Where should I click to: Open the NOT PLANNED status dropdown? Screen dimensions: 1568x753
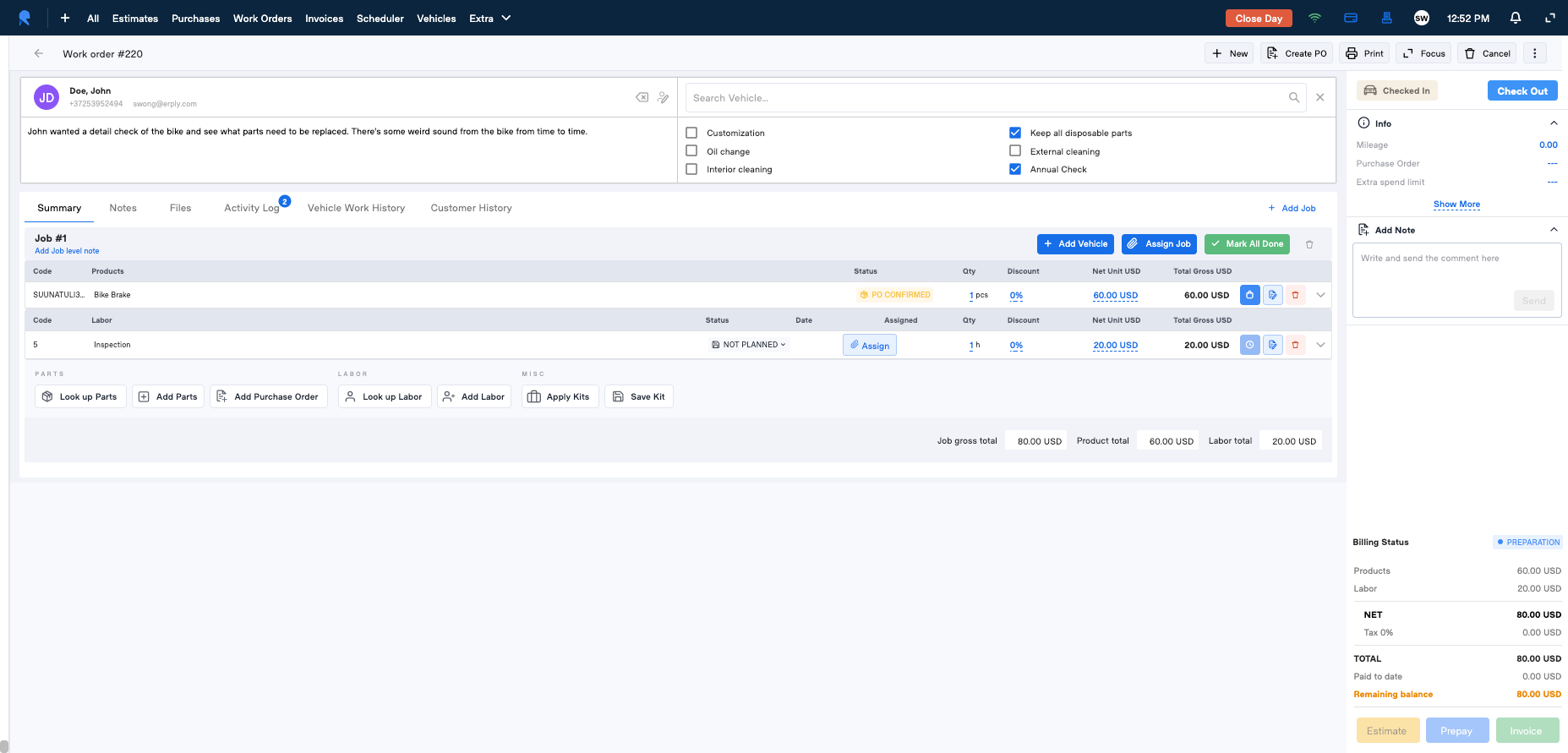click(750, 345)
